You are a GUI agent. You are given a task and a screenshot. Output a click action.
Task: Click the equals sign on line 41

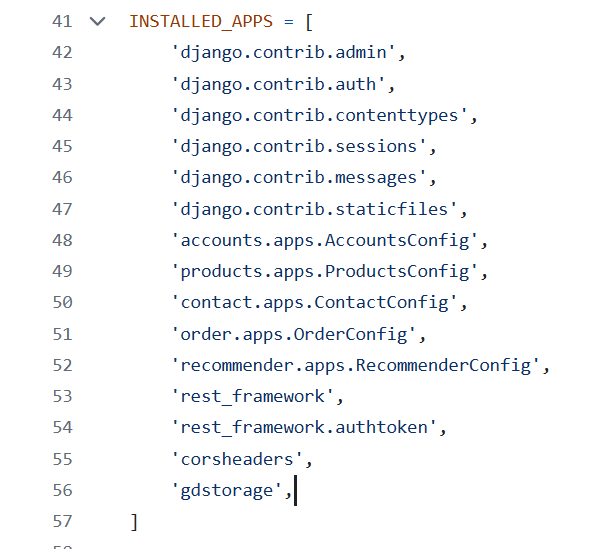pyautogui.click(x=289, y=22)
